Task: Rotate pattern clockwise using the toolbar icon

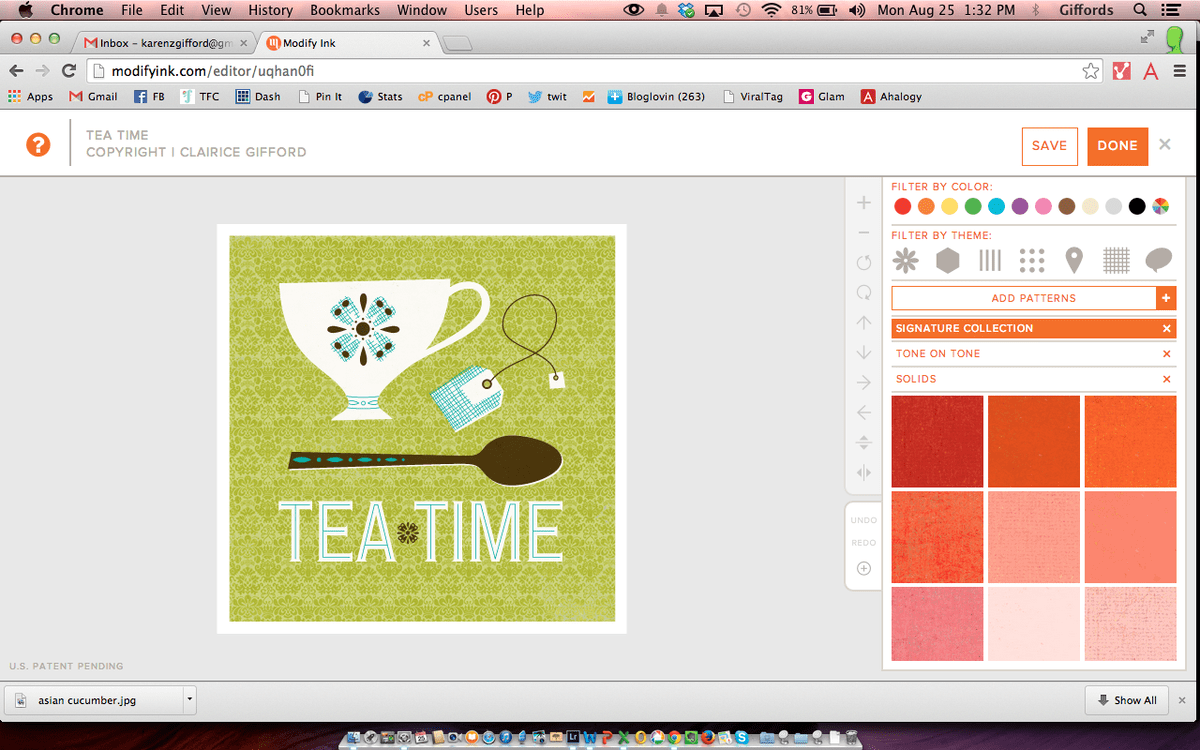Action: click(x=864, y=293)
